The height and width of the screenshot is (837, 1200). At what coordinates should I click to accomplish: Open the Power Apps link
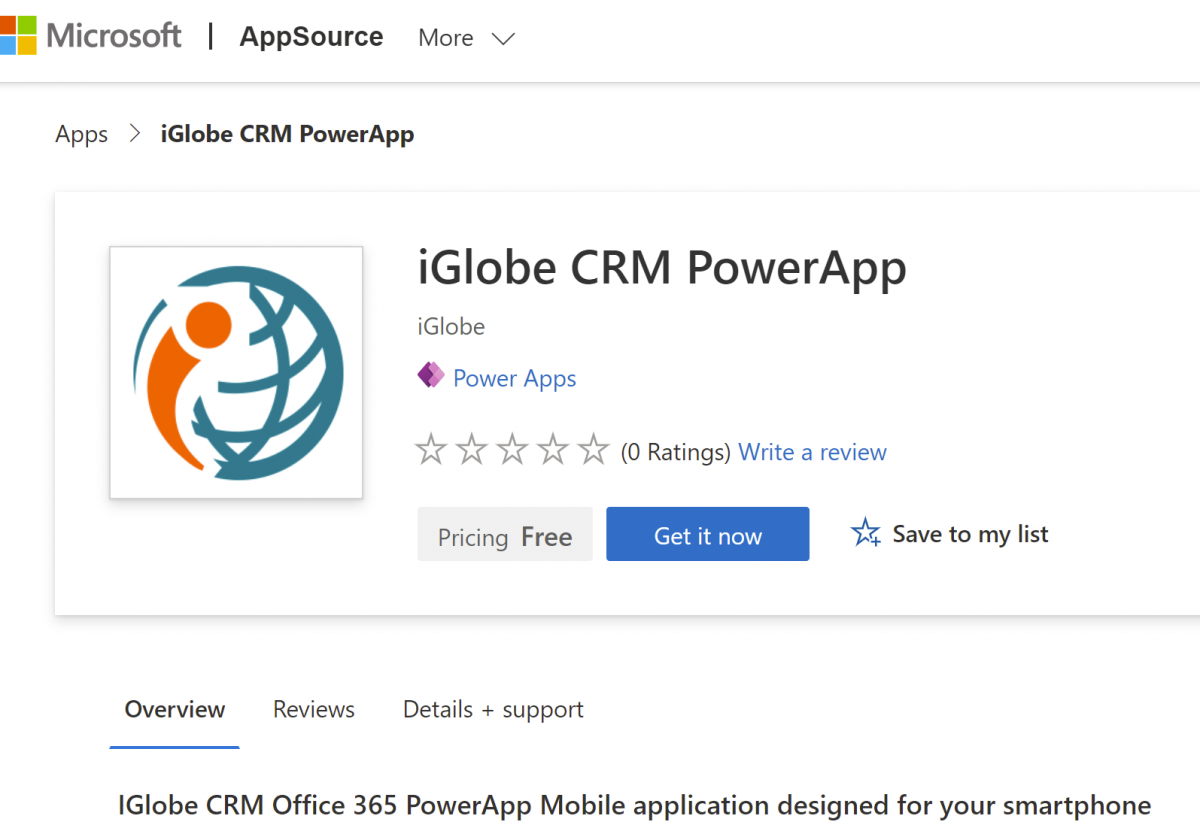click(x=515, y=379)
